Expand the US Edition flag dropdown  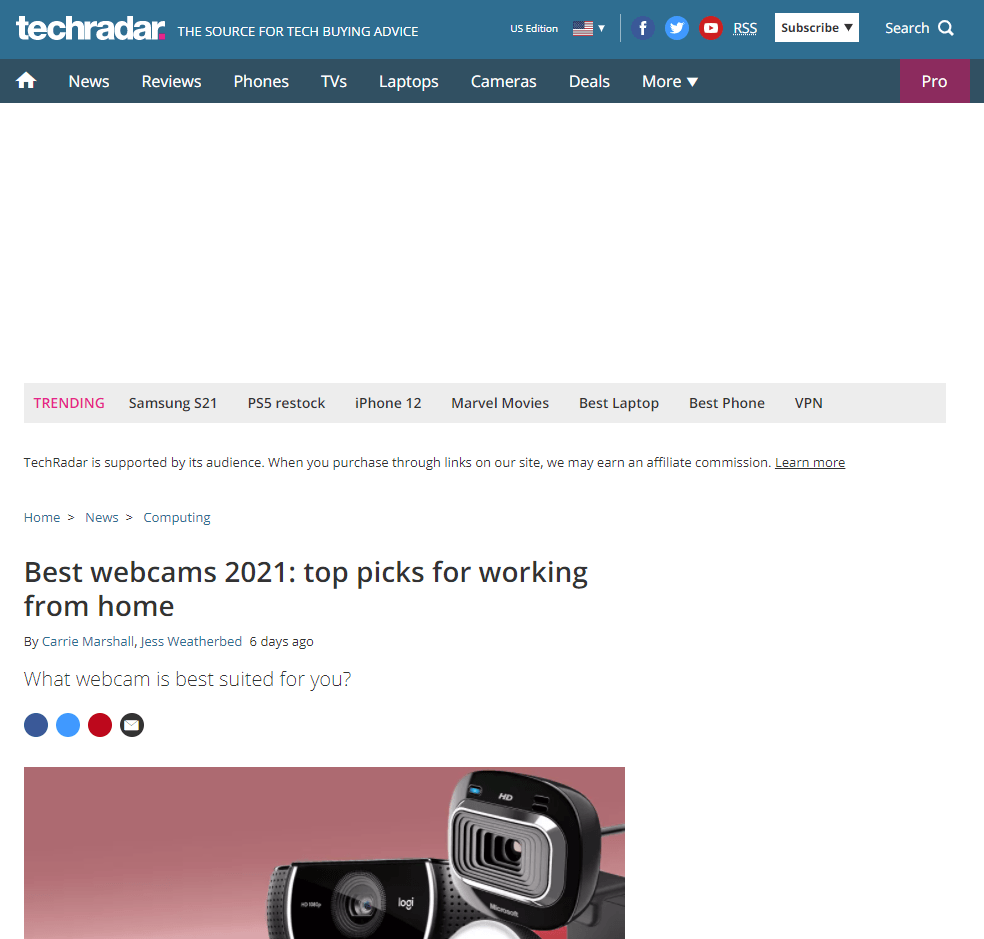pyautogui.click(x=589, y=28)
